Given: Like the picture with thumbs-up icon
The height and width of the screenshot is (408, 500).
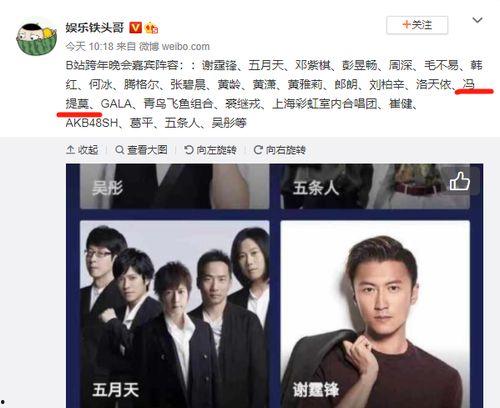Looking at the screenshot, I should (x=460, y=182).
